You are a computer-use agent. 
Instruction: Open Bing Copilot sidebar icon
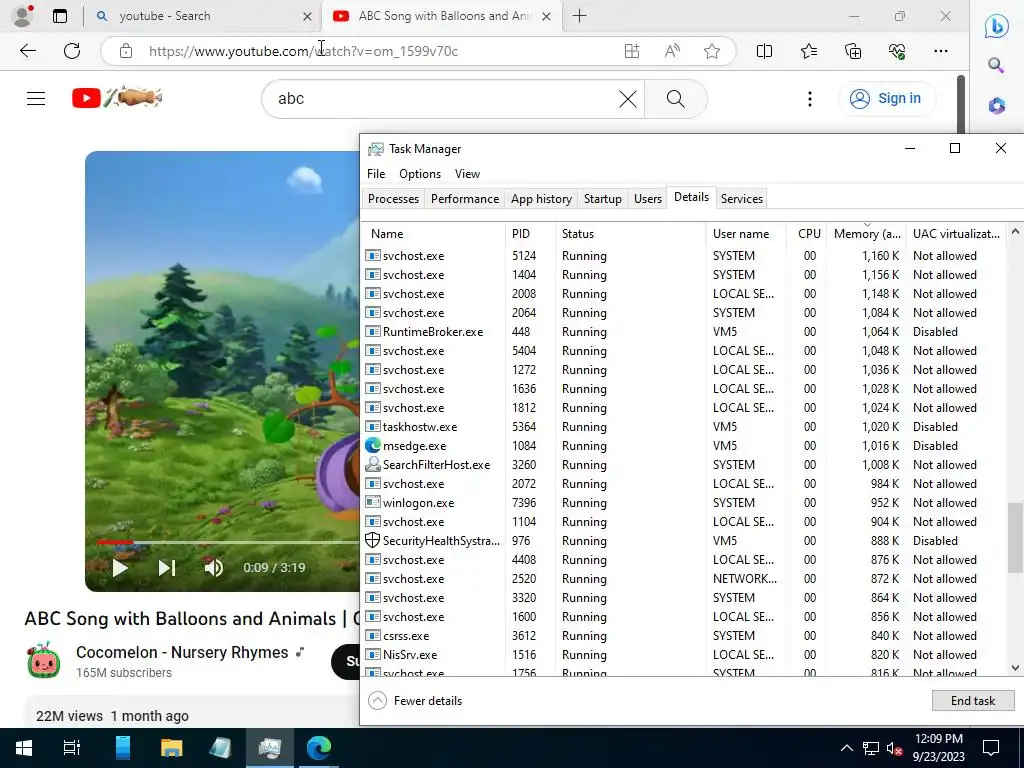point(997,26)
